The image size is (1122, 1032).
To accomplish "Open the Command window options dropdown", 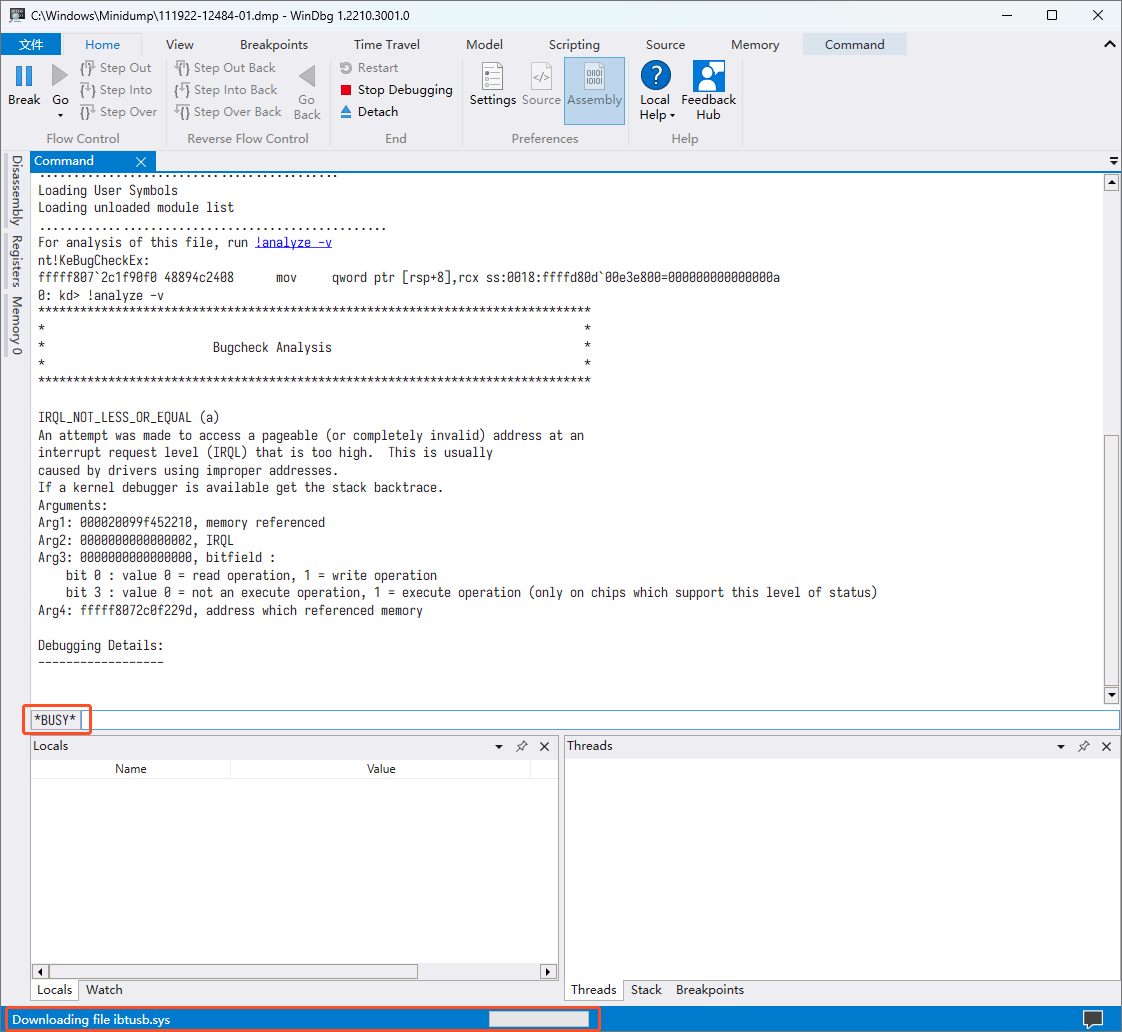I will (1113, 161).
